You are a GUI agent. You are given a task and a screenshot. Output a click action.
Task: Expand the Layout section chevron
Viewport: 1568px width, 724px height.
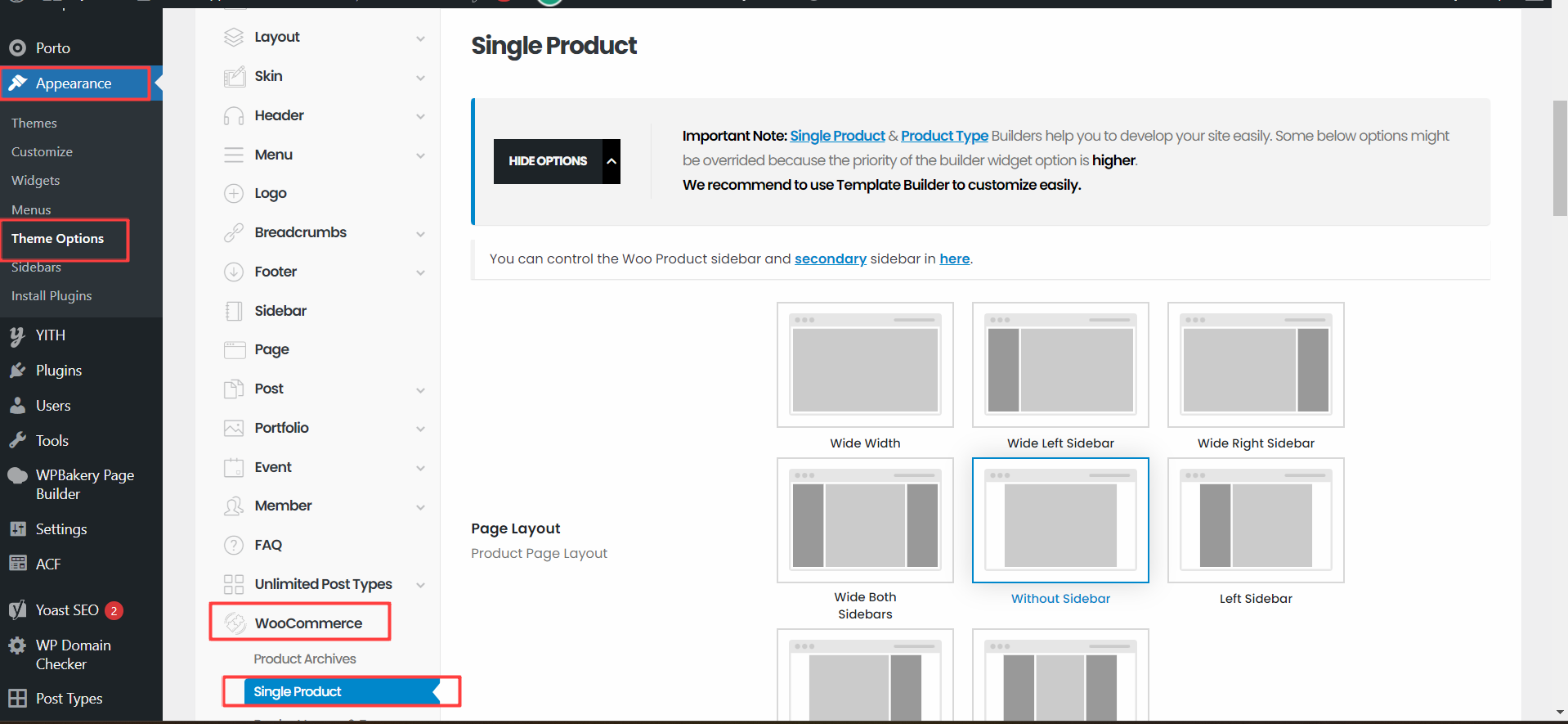point(420,38)
